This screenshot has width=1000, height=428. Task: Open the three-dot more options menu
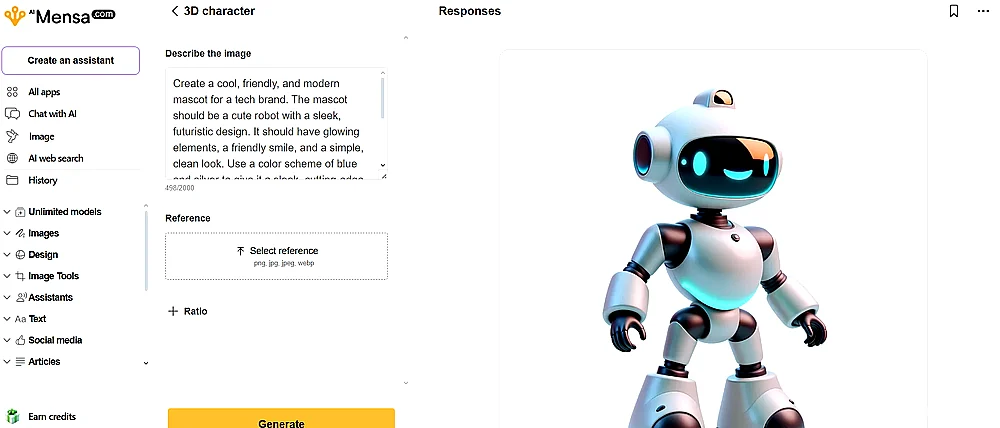(x=983, y=11)
